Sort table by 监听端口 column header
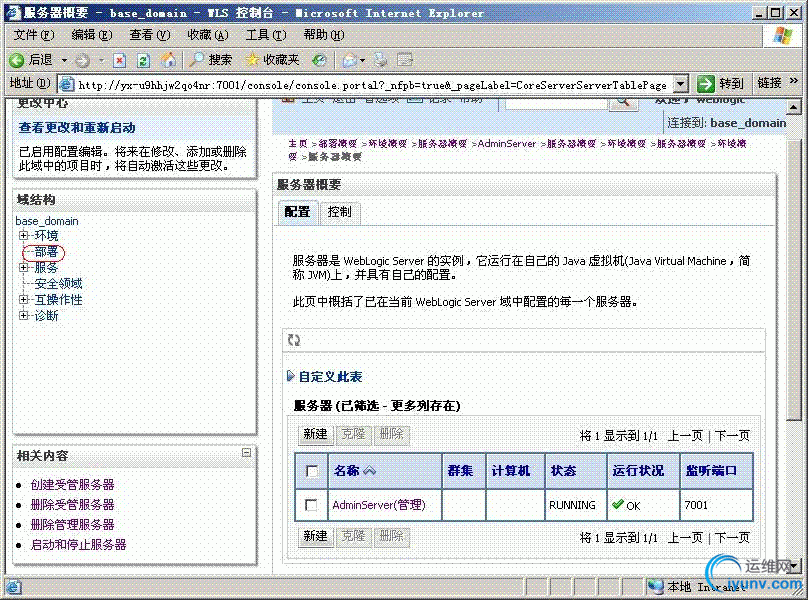Viewport: 808px width, 600px height. click(711, 471)
